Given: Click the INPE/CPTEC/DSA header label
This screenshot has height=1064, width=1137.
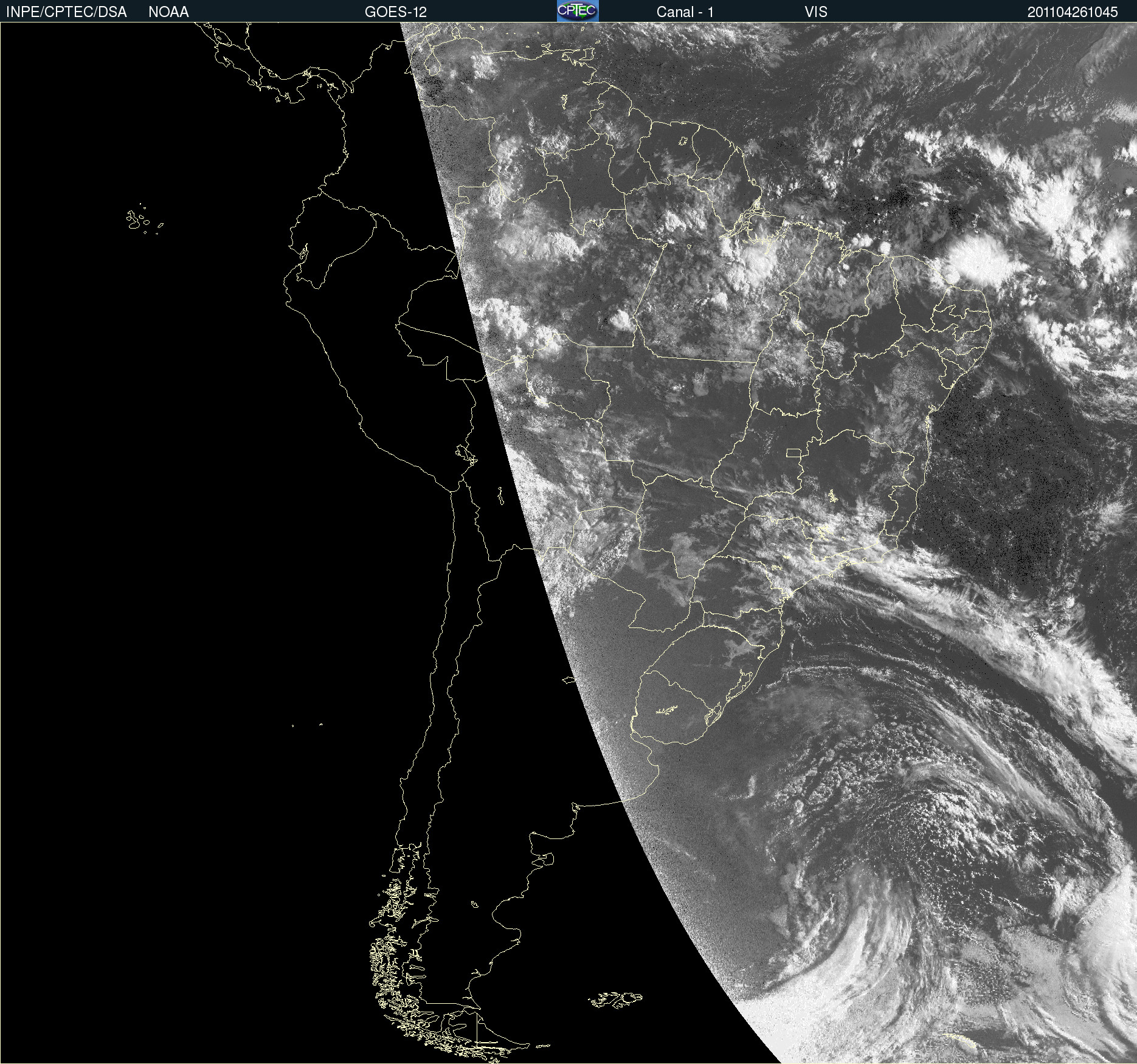Looking at the screenshot, I should click(x=66, y=12).
